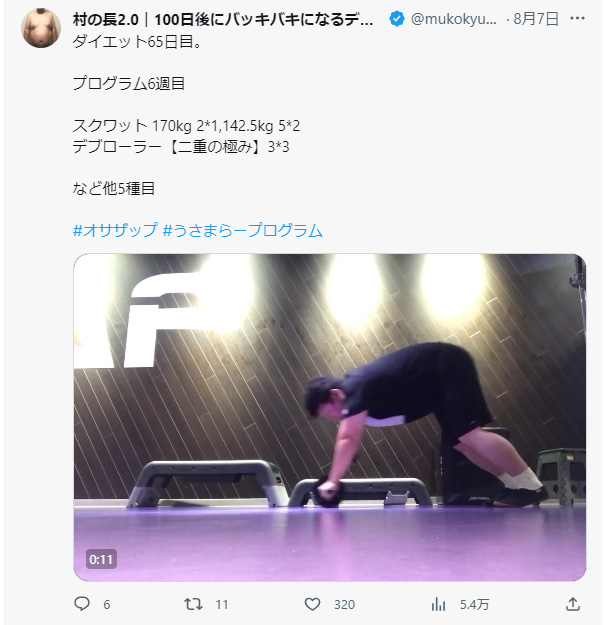Play the ab roller workout video

tap(329, 417)
